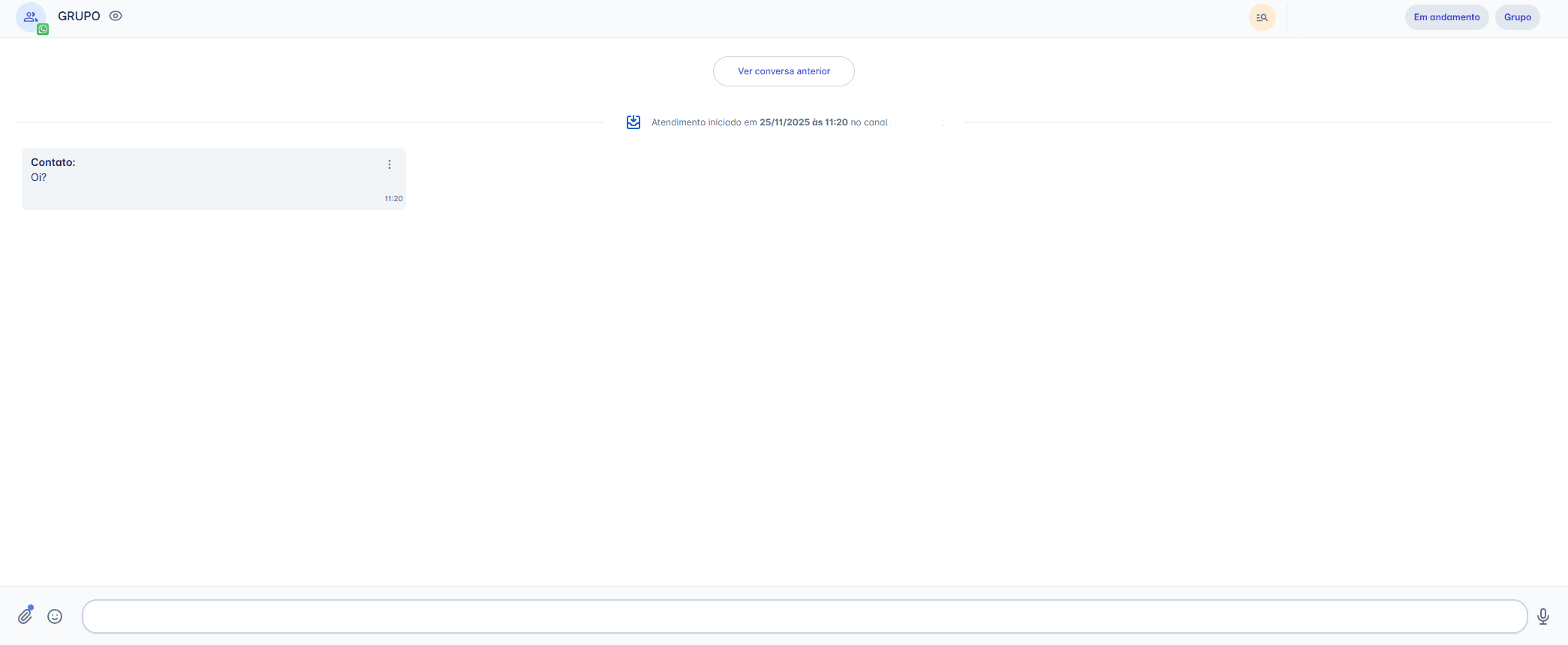Click the GRUPO conversation title
1568x645 pixels.
click(x=79, y=17)
